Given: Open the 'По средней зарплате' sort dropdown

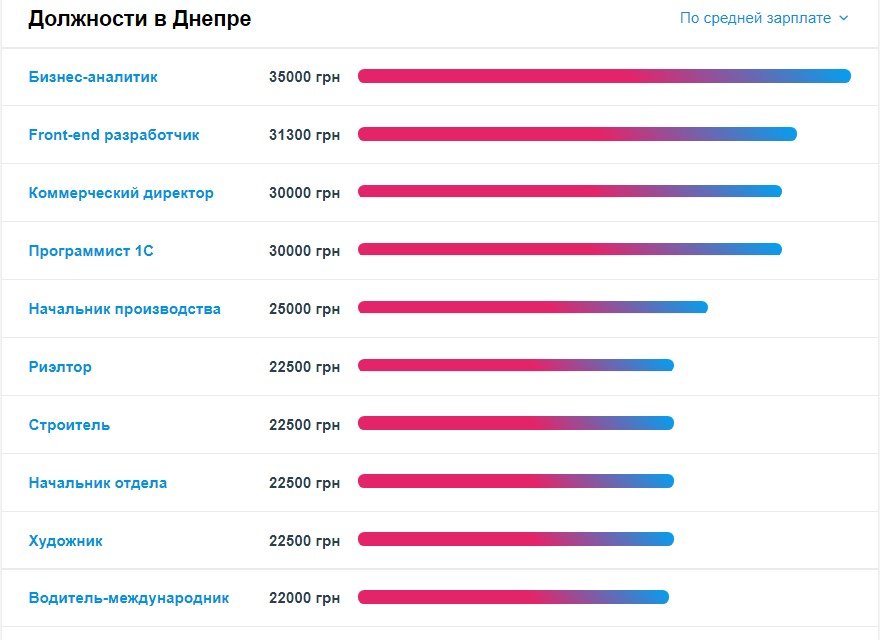Looking at the screenshot, I should point(755,18).
